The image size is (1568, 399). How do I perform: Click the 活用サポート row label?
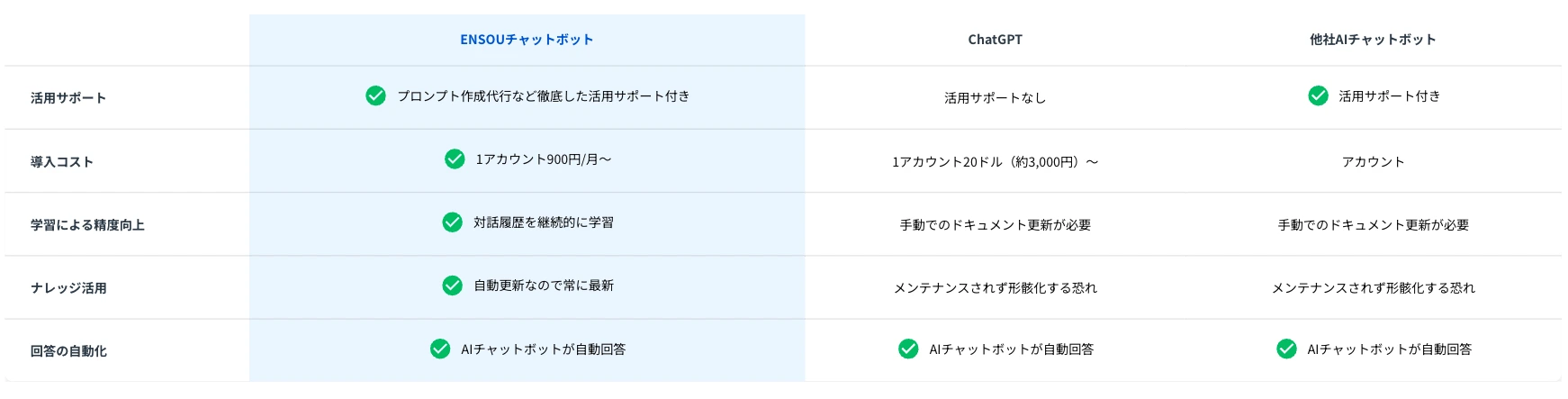(x=68, y=97)
